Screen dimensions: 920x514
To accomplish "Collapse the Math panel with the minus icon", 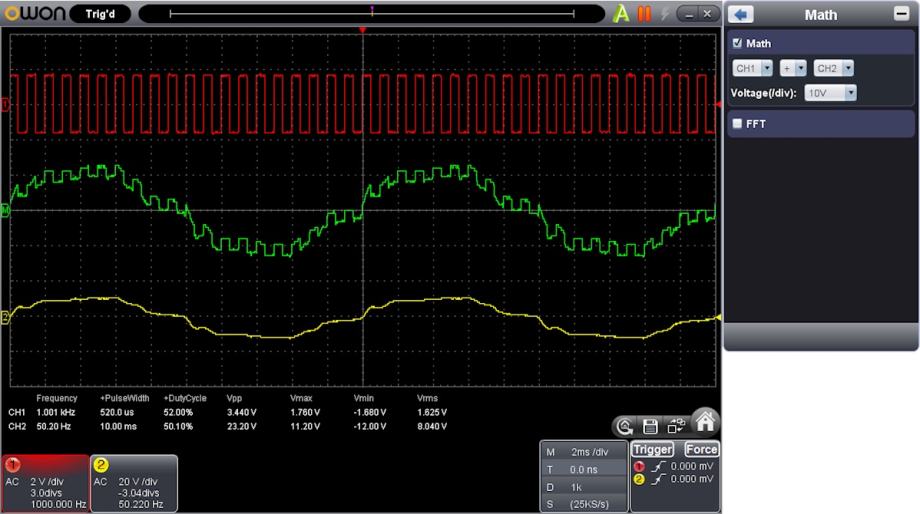I will pos(900,15).
